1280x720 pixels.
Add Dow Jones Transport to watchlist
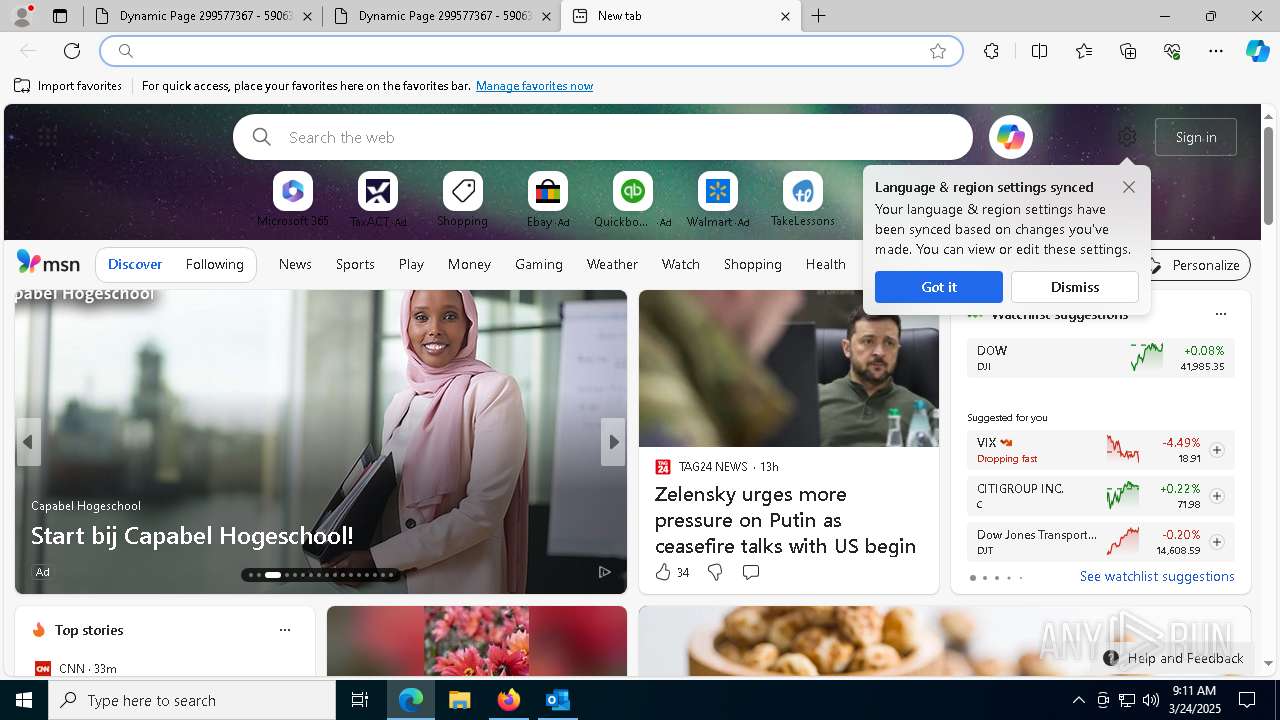click(1217, 542)
